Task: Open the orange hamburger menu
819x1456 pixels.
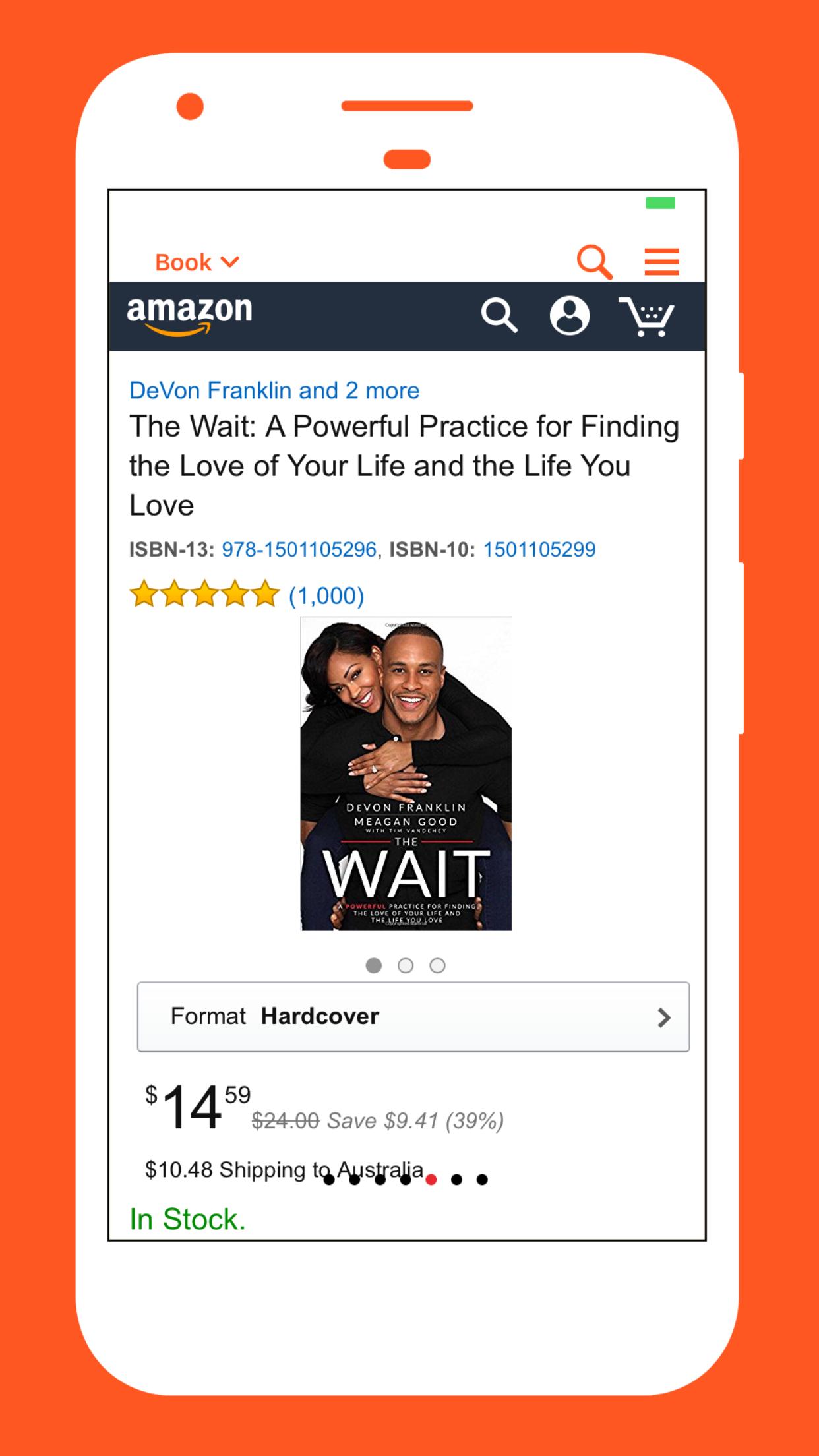Action: point(661,262)
